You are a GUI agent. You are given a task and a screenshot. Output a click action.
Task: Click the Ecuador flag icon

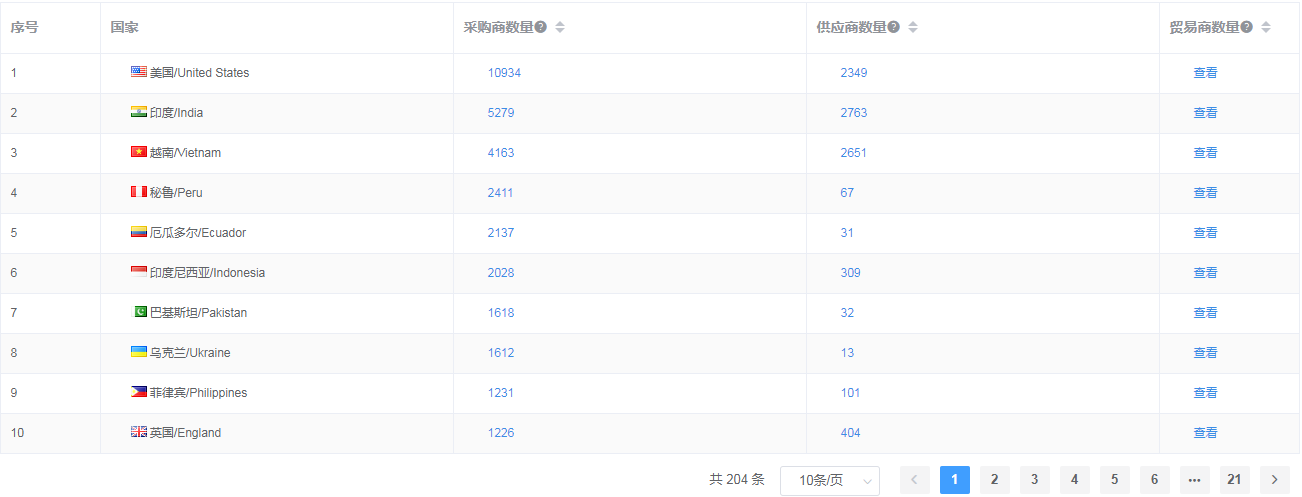[139, 232]
